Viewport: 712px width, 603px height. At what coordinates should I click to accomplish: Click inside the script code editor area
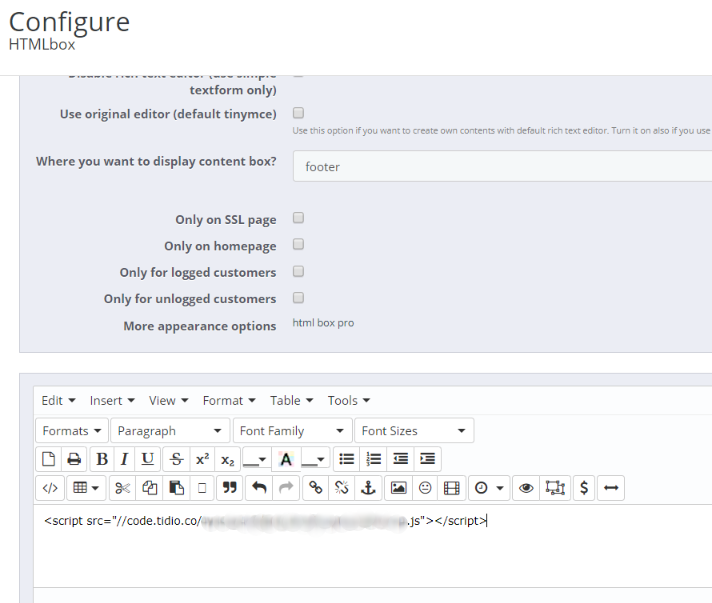[372, 546]
